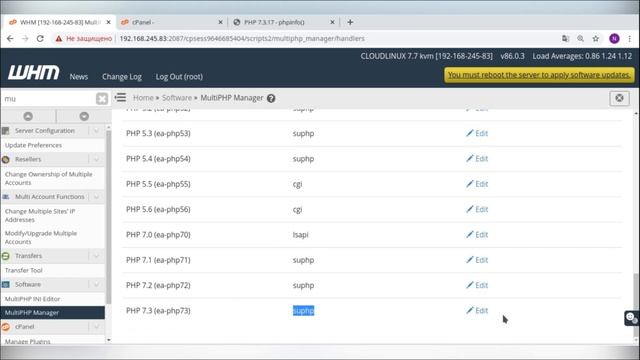Click the browser address bar URL
This screenshot has height=360, width=640.
click(x=242, y=38)
